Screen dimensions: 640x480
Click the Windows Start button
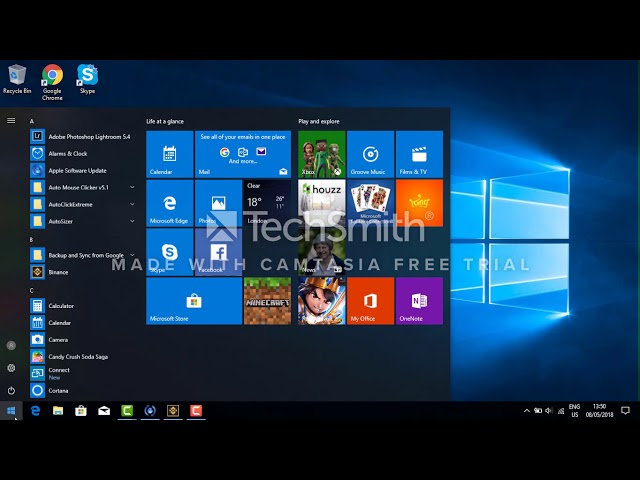(11, 411)
